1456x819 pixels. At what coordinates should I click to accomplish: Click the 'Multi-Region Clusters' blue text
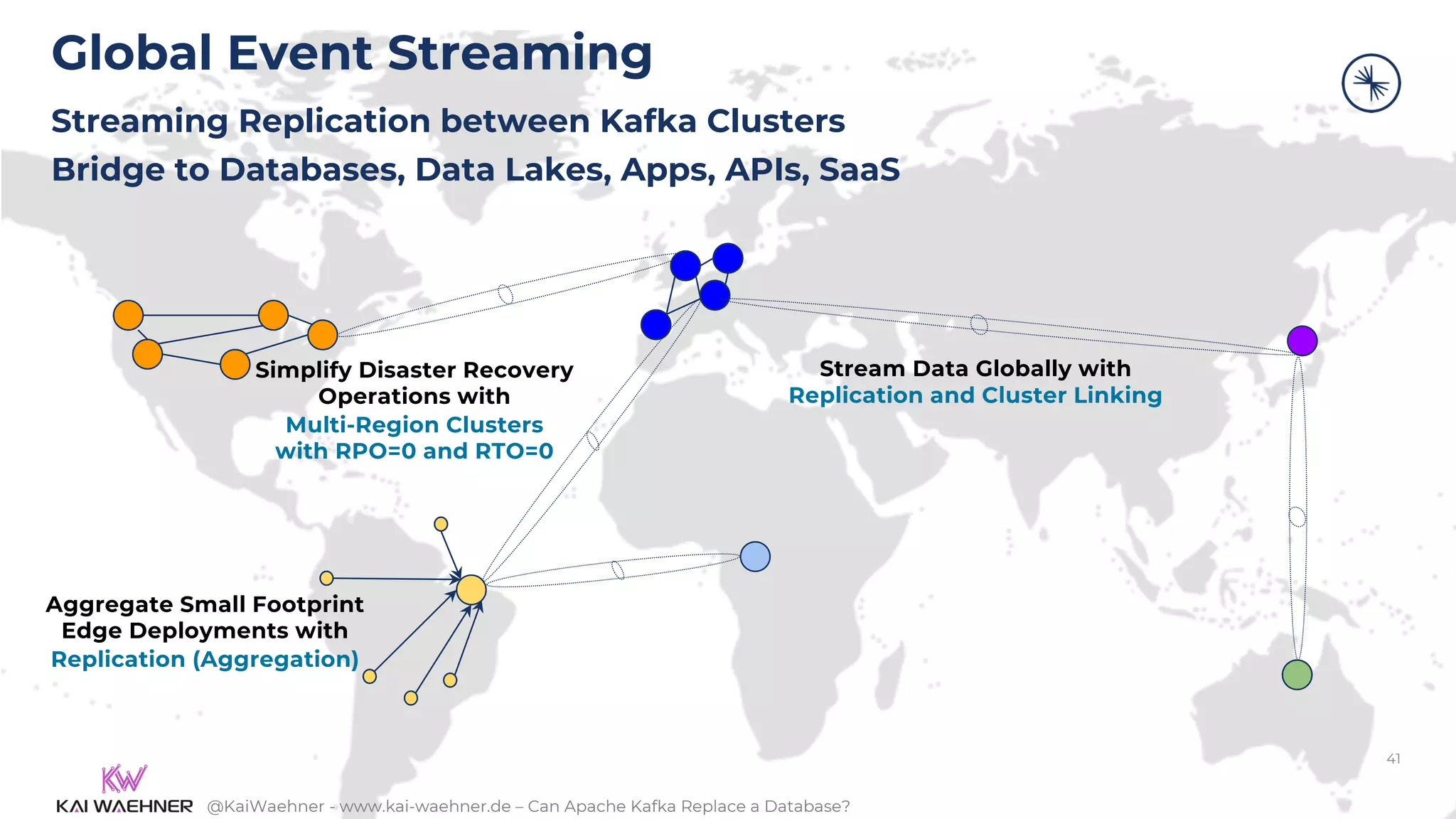[414, 424]
